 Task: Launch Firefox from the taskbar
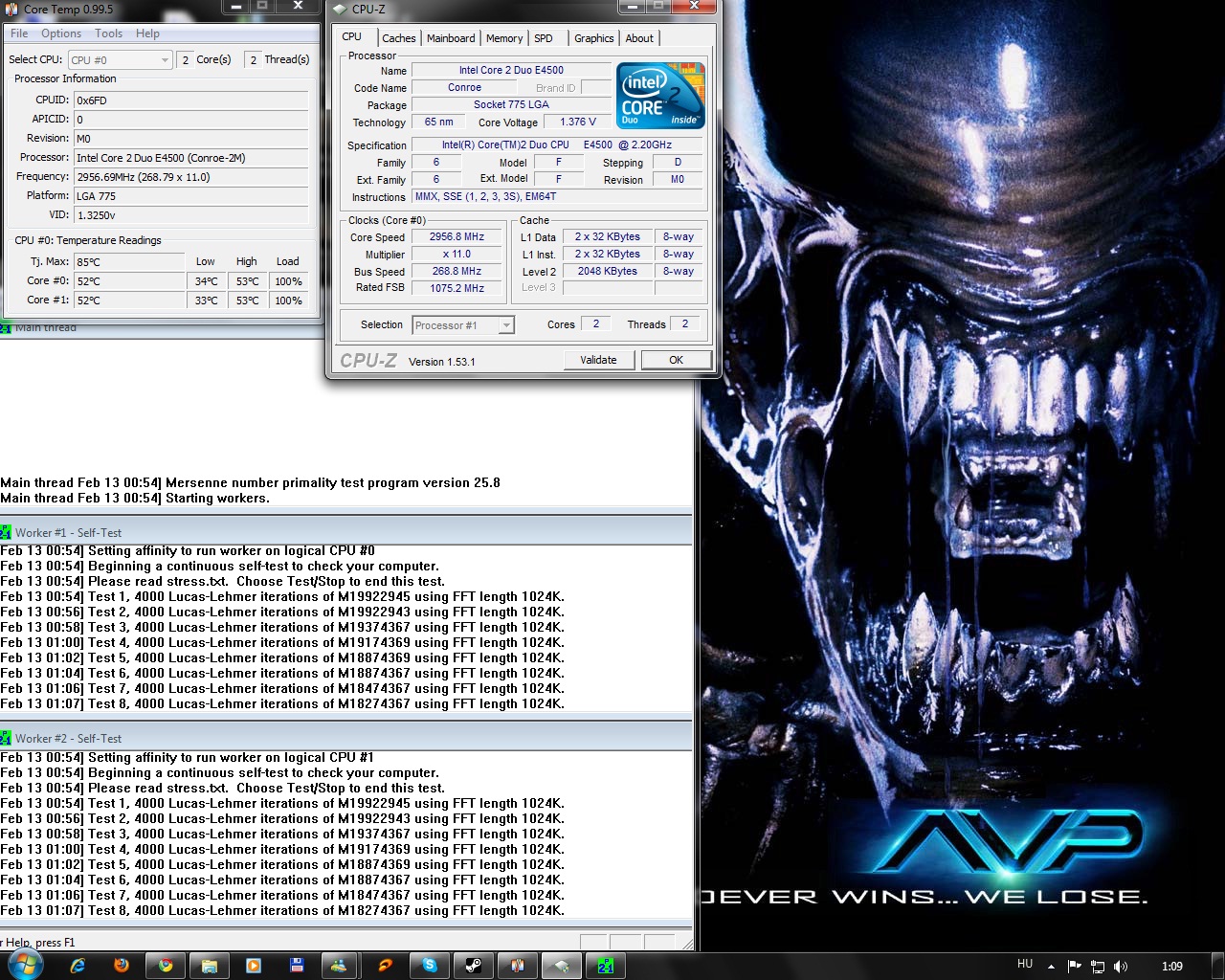122,966
